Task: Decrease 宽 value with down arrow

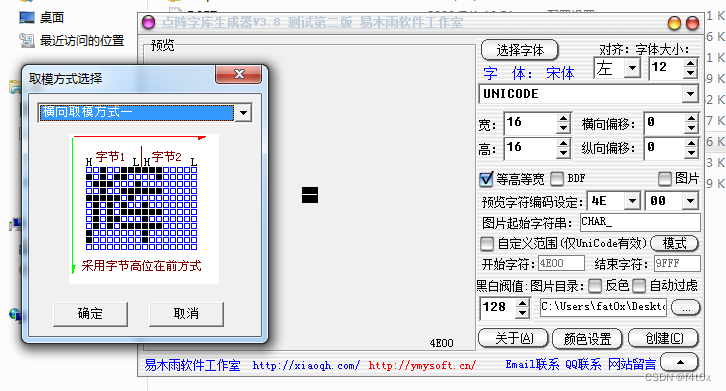Action: 563,128
